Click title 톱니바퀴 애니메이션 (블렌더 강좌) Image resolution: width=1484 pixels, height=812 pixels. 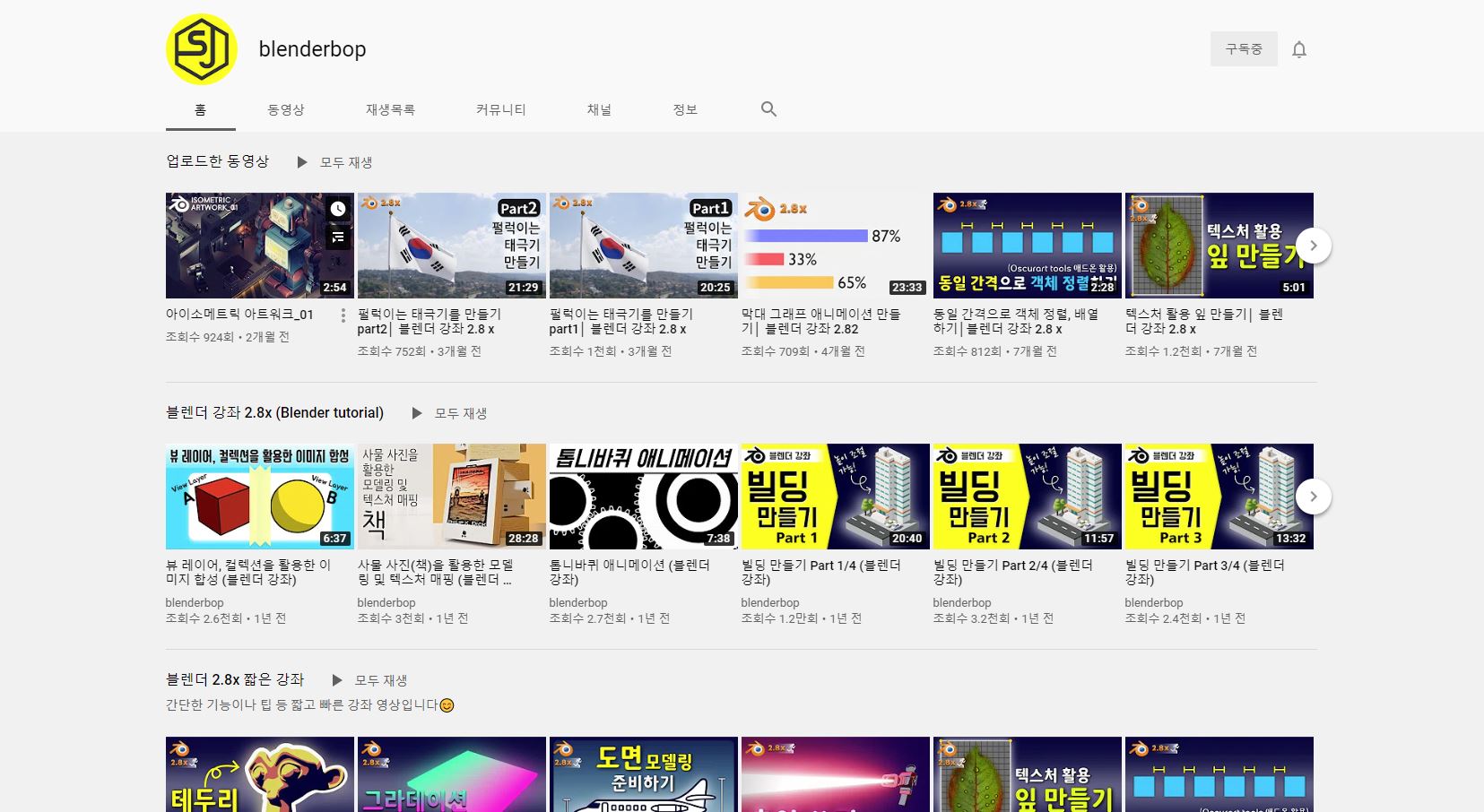pyautogui.click(x=629, y=573)
